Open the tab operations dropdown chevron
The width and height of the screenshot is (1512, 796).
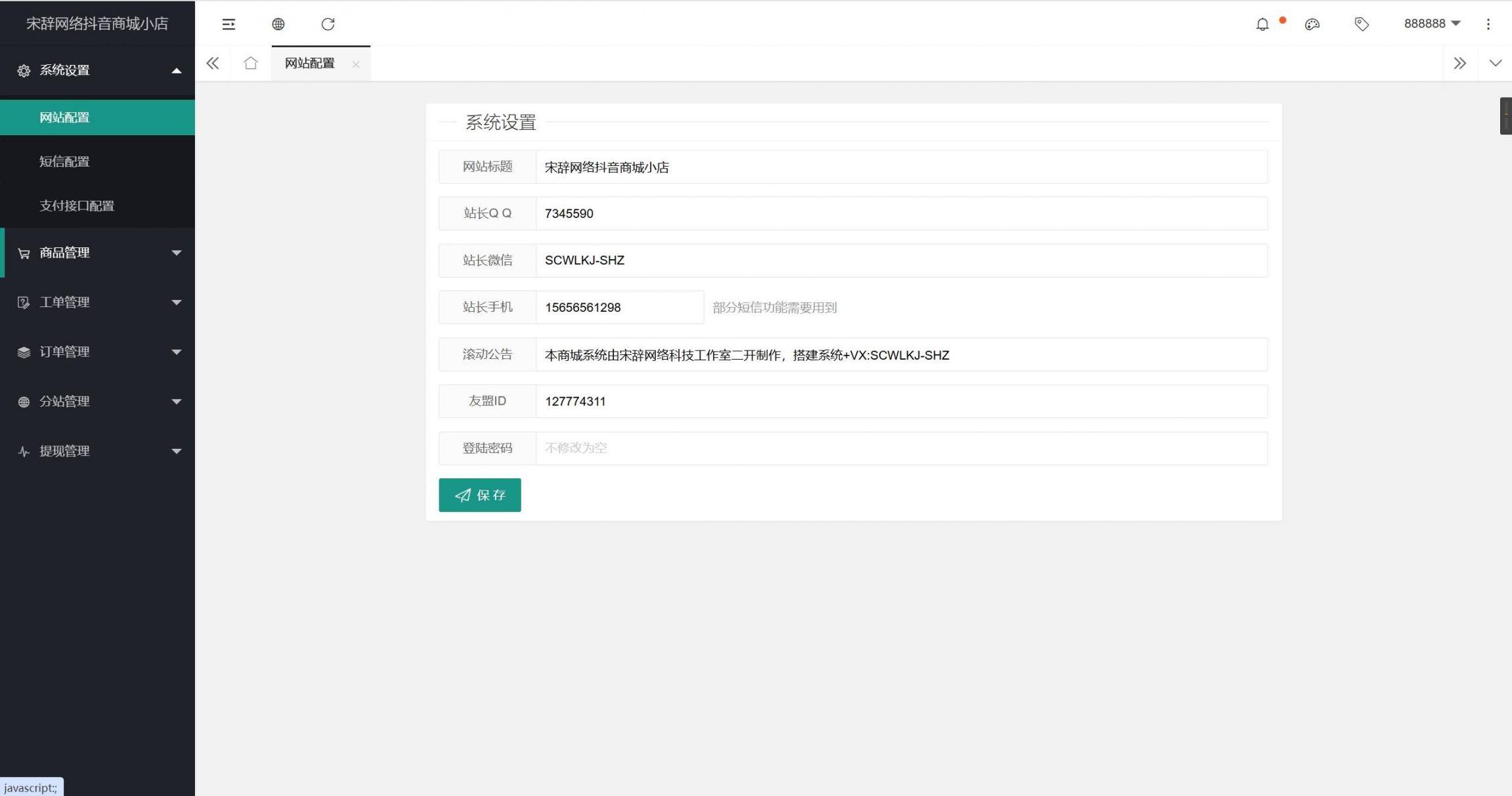click(1495, 64)
